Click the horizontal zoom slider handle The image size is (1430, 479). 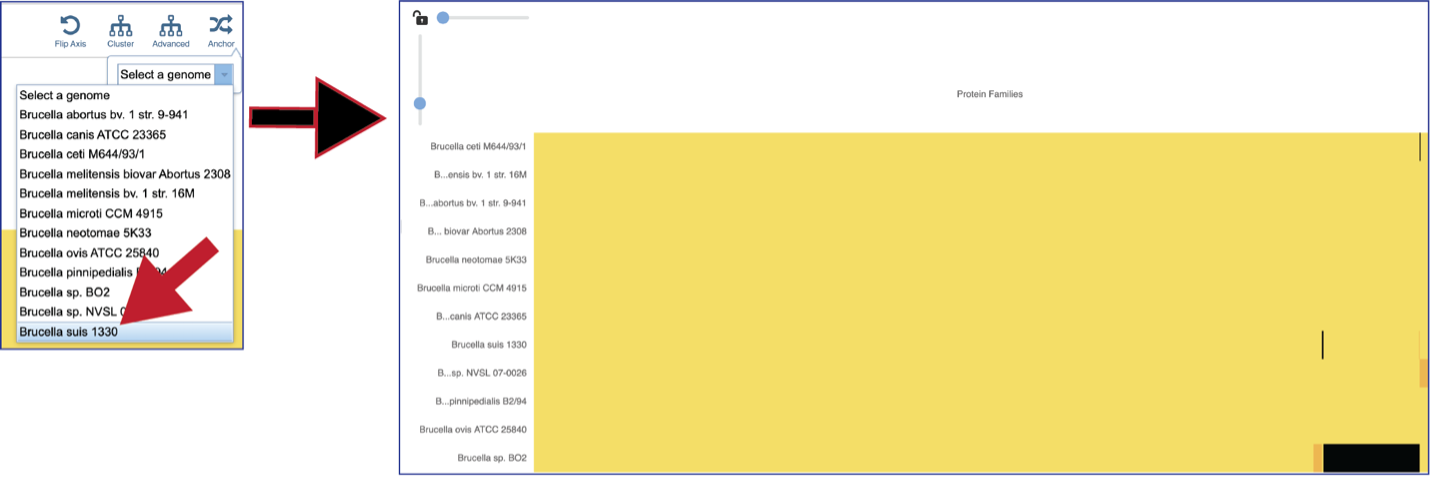coord(443,17)
